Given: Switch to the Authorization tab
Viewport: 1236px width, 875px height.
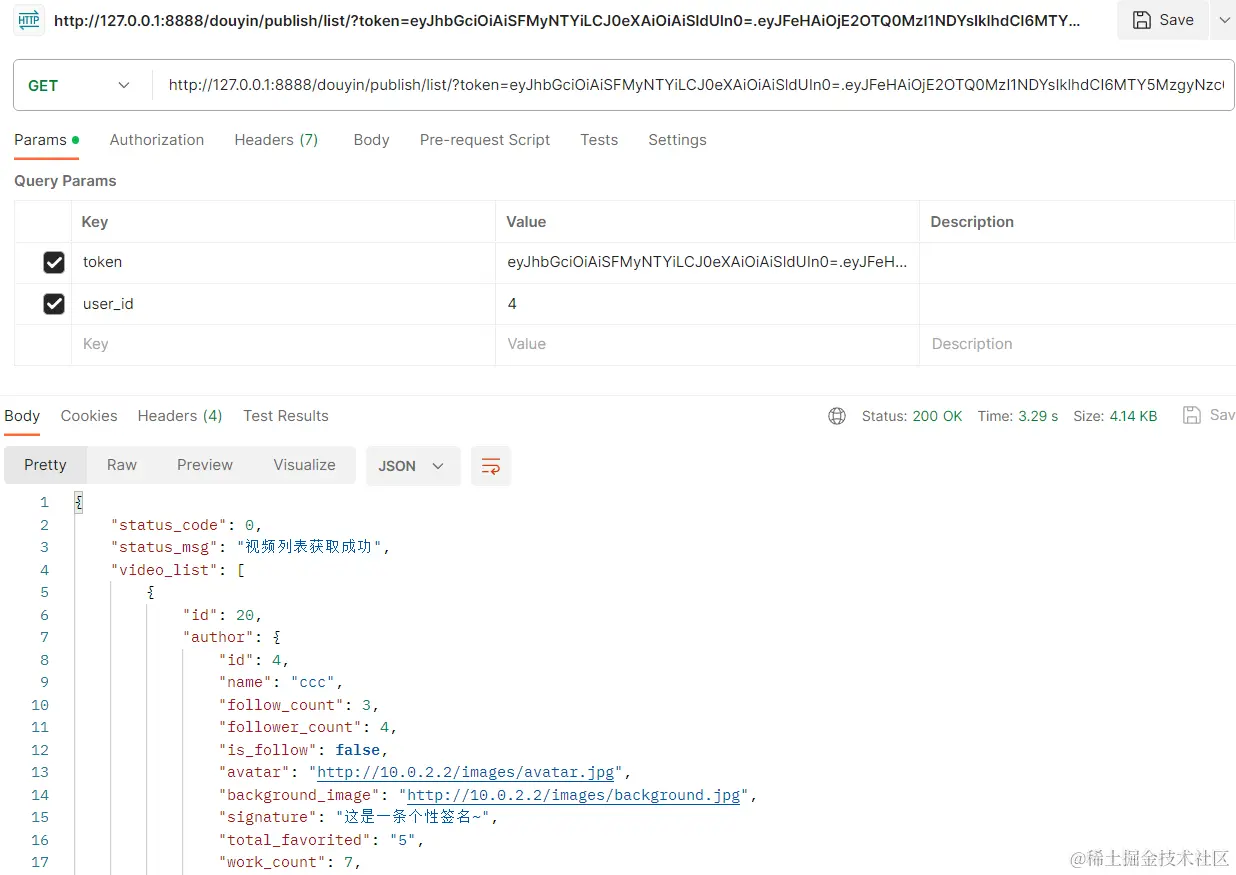Looking at the screenshot, I should point(157,140).
